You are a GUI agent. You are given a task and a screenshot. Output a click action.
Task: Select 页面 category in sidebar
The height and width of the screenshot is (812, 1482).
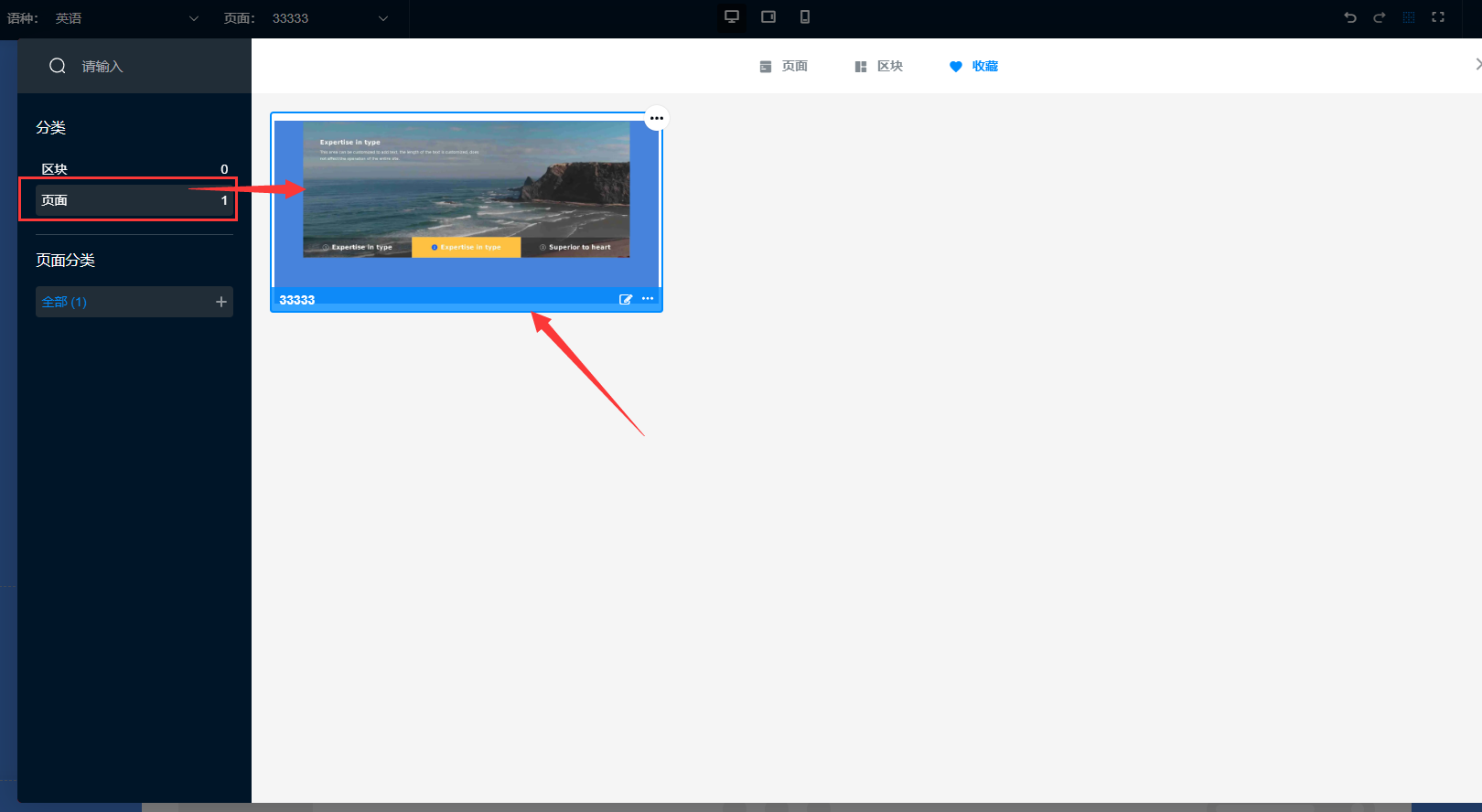134,200
